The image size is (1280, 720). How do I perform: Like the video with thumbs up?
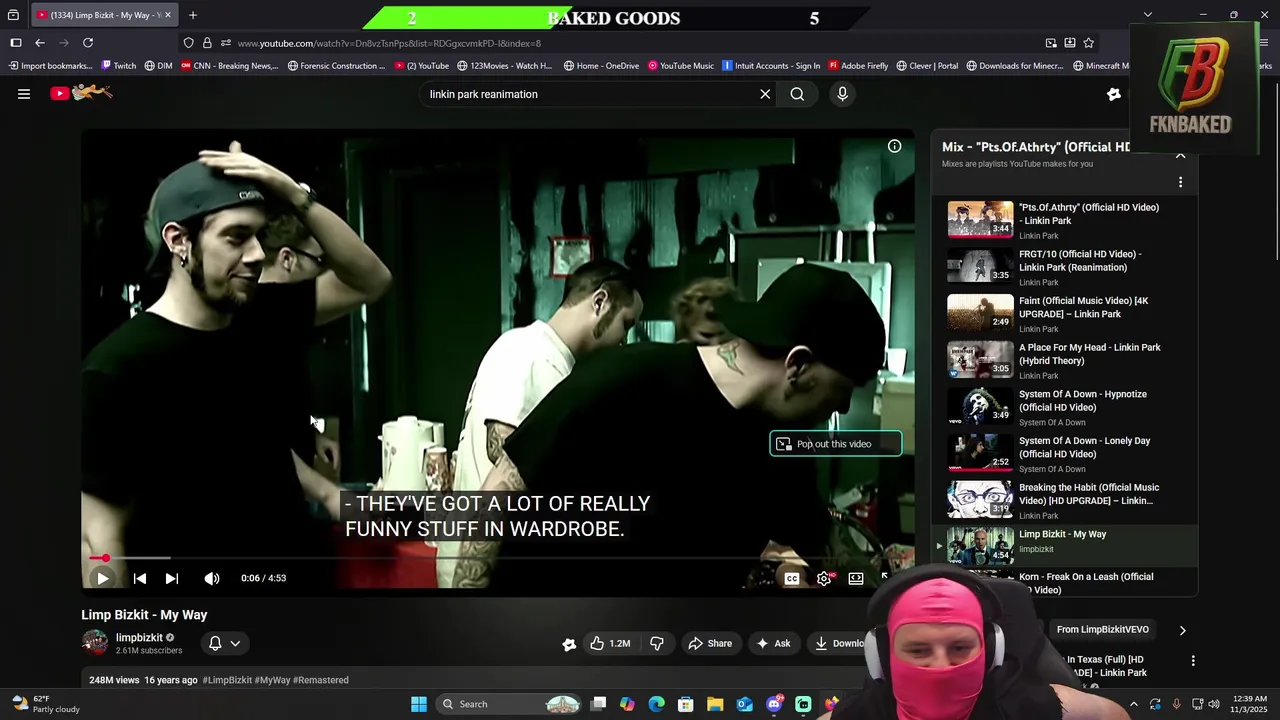[x=610, y=643]
